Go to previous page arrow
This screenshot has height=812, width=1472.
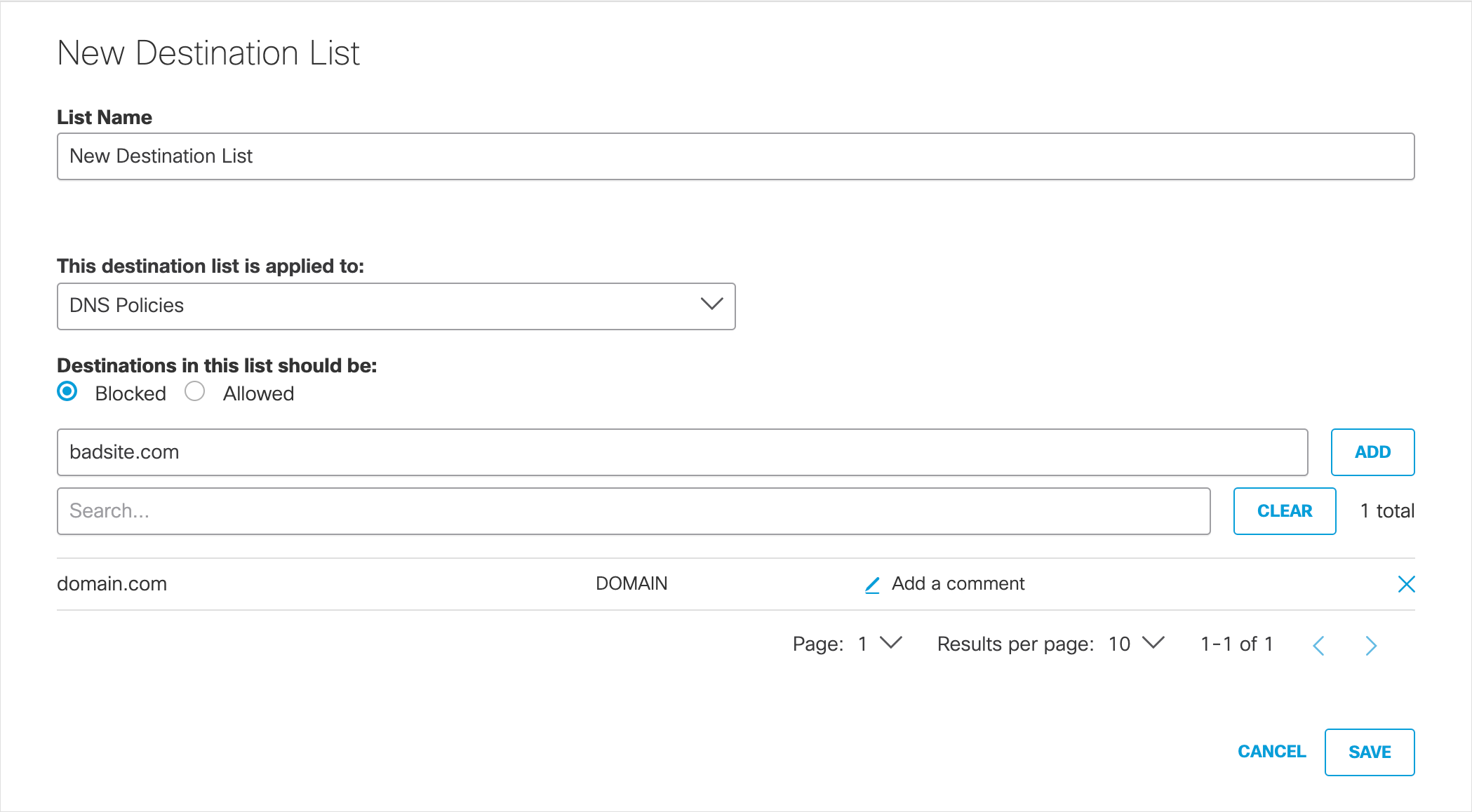1318,645
